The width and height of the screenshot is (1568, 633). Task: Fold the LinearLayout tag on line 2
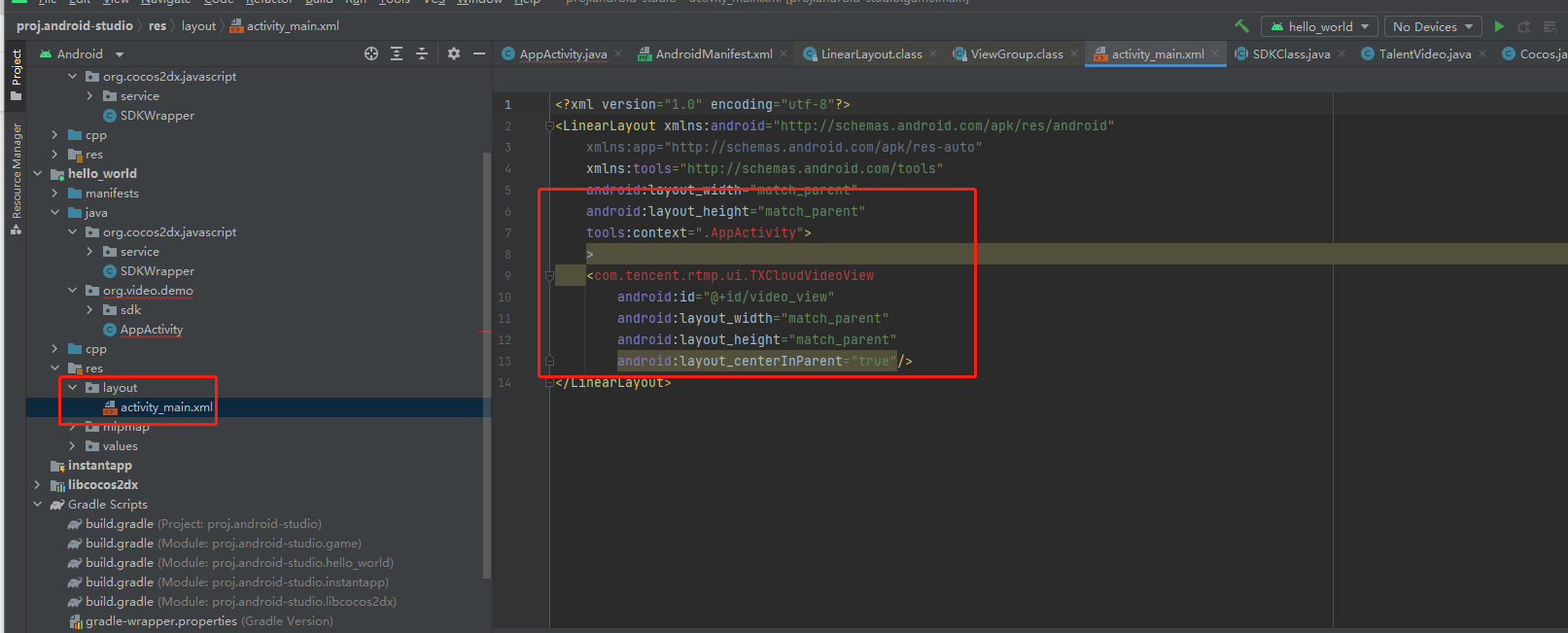549,125
